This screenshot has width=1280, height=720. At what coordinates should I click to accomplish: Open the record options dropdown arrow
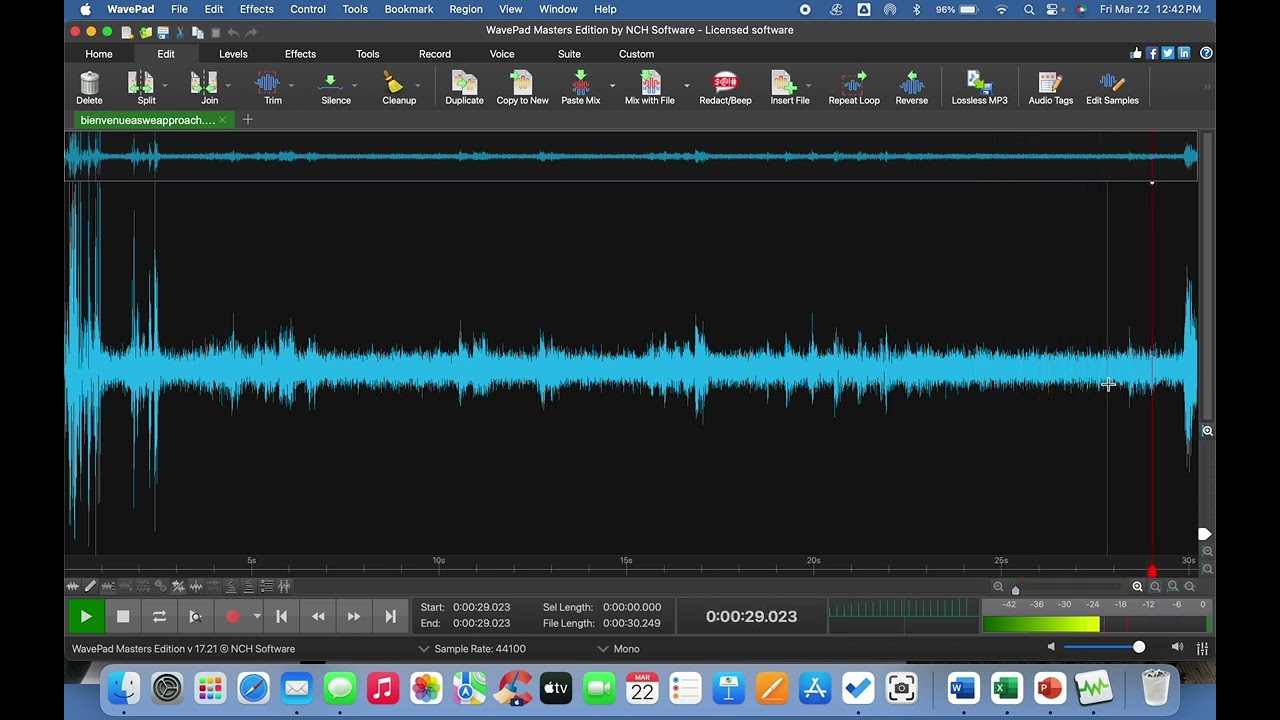[x=257, y=617]
